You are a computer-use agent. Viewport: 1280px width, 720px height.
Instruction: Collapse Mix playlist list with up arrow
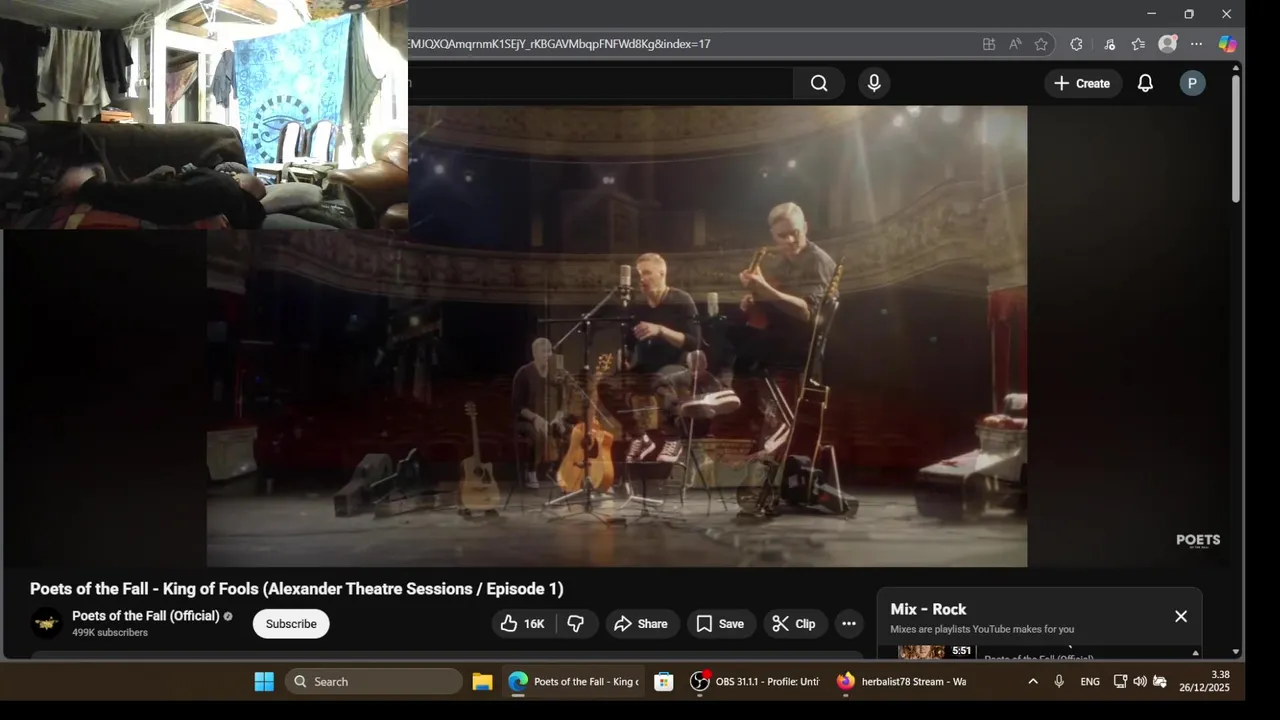1195,653
